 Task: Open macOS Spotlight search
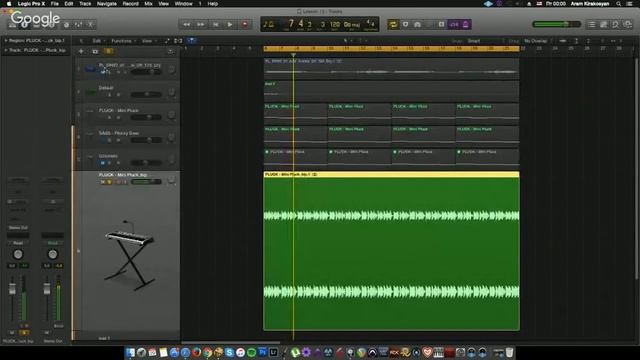click(x=618, y=4)
